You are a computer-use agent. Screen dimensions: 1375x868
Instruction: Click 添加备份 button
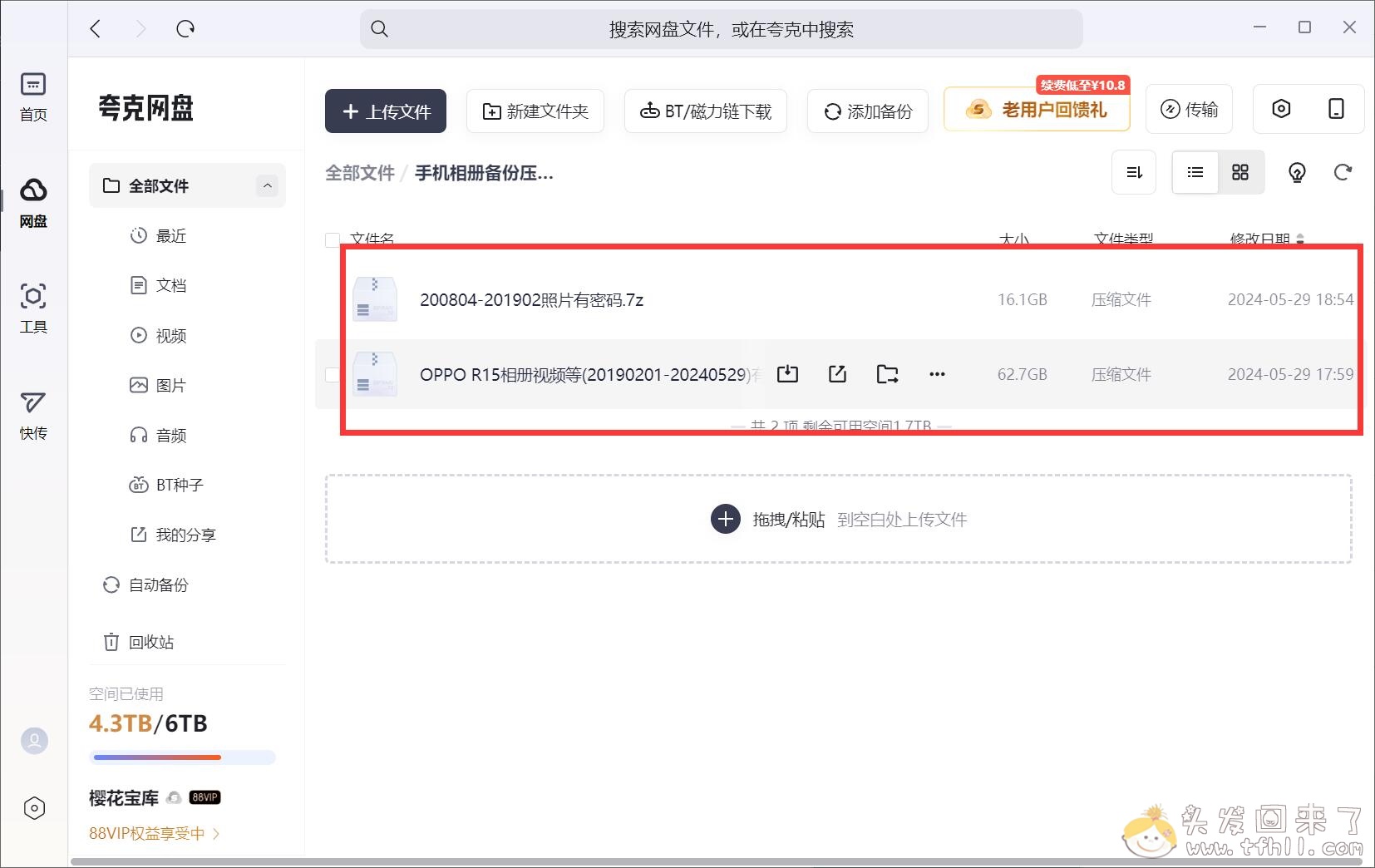coord(867,111)
